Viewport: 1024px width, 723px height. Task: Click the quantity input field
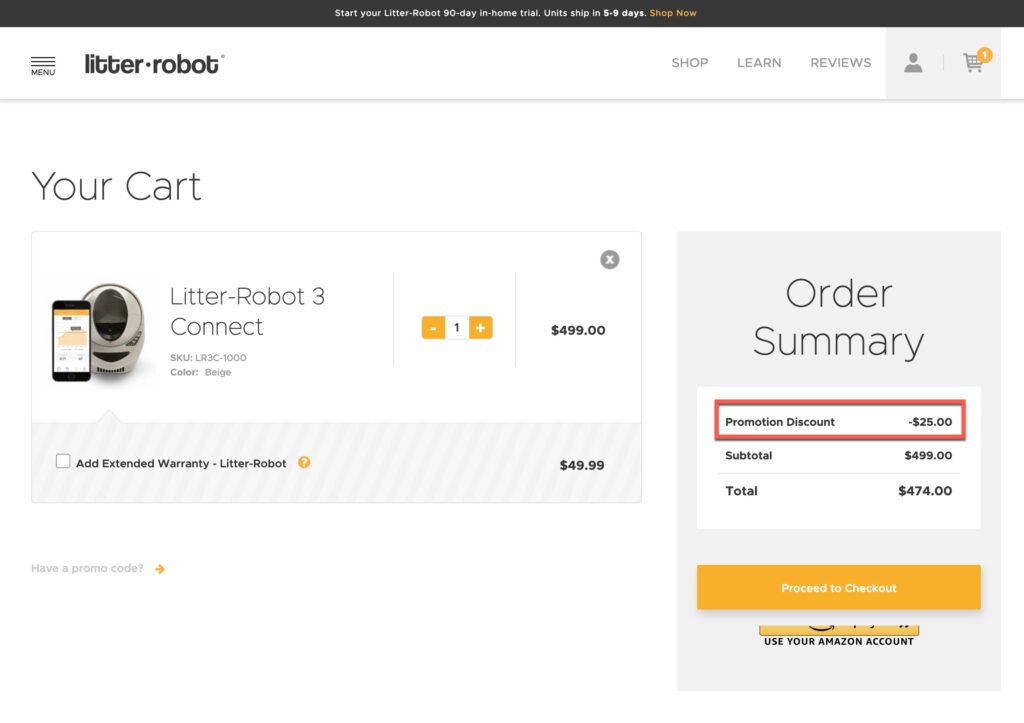pyautogui.click(x=457, y=327)
